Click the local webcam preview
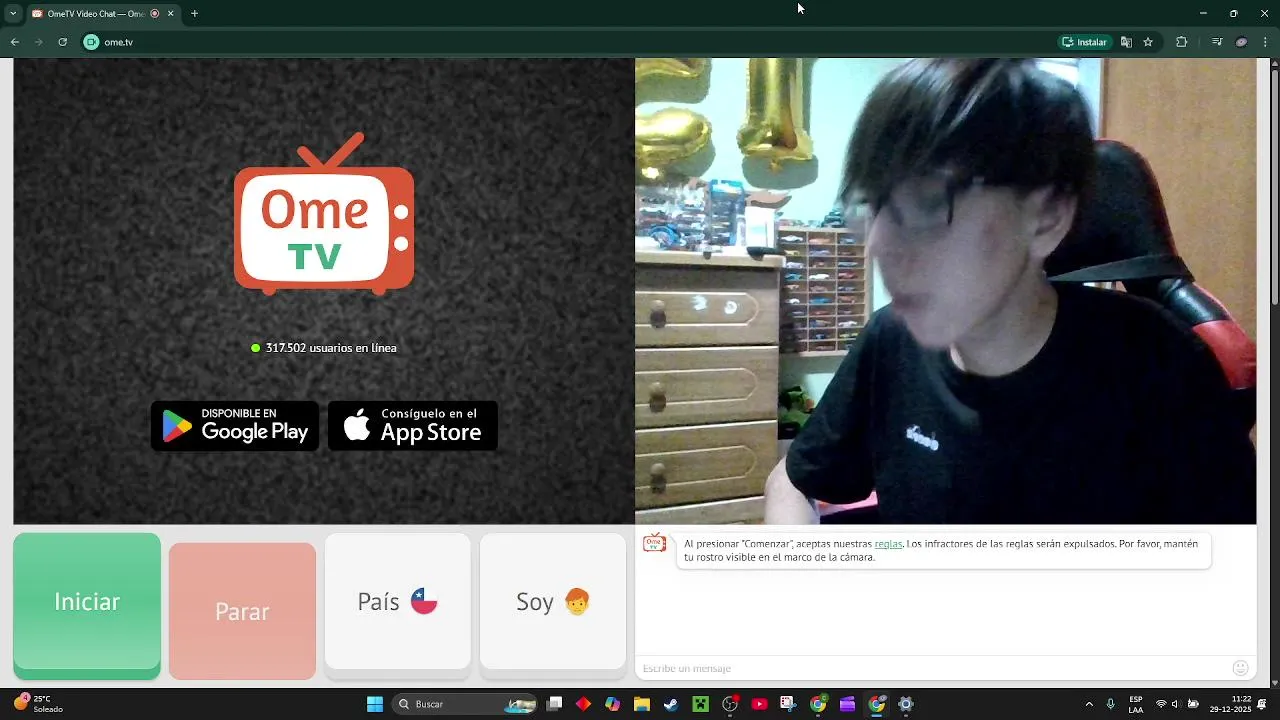The height and width of the screenshot is (720, 1280). (945, 291)
